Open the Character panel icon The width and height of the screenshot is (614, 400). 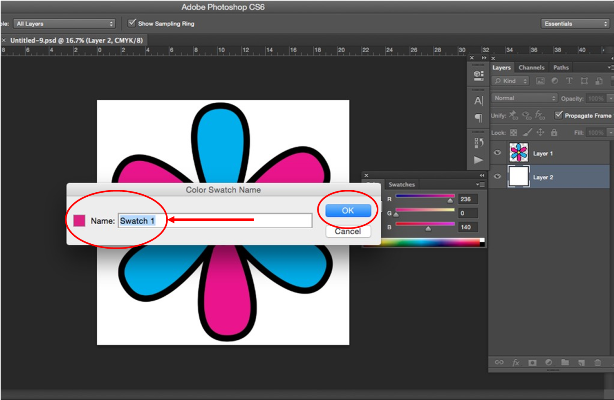click(478, 100)
